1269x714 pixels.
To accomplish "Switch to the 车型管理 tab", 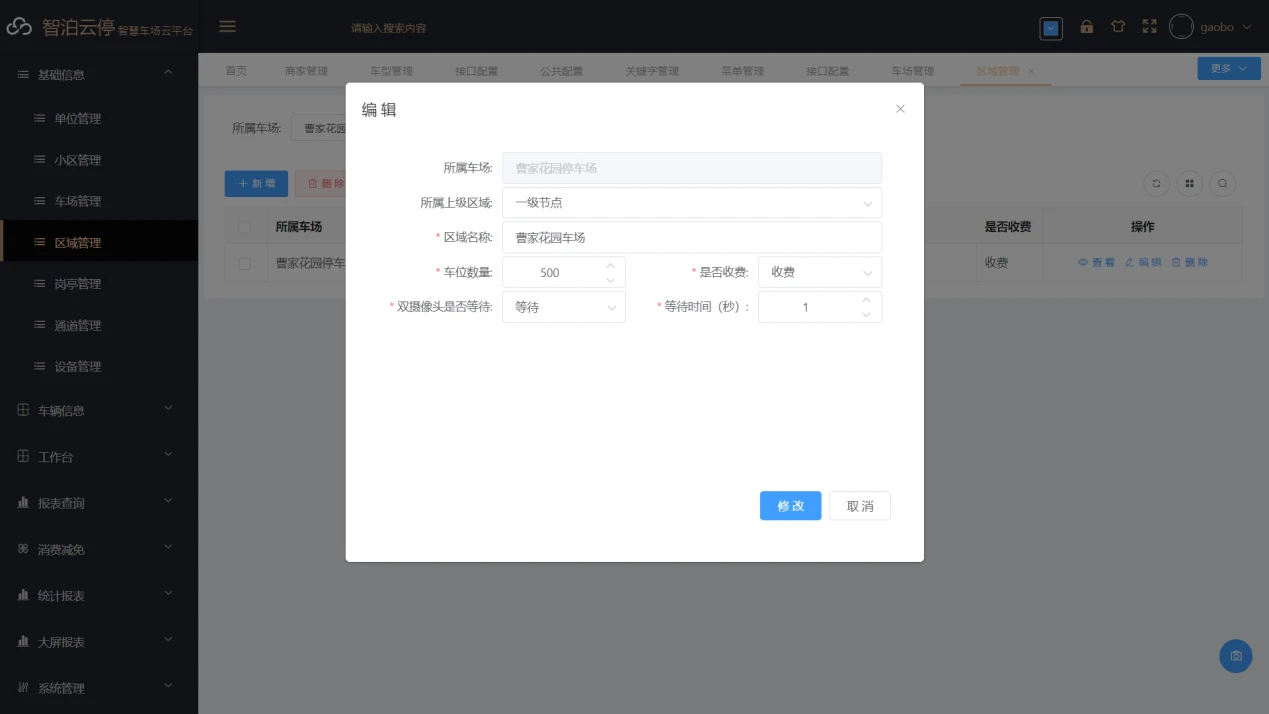I will [x=391, y=71].
